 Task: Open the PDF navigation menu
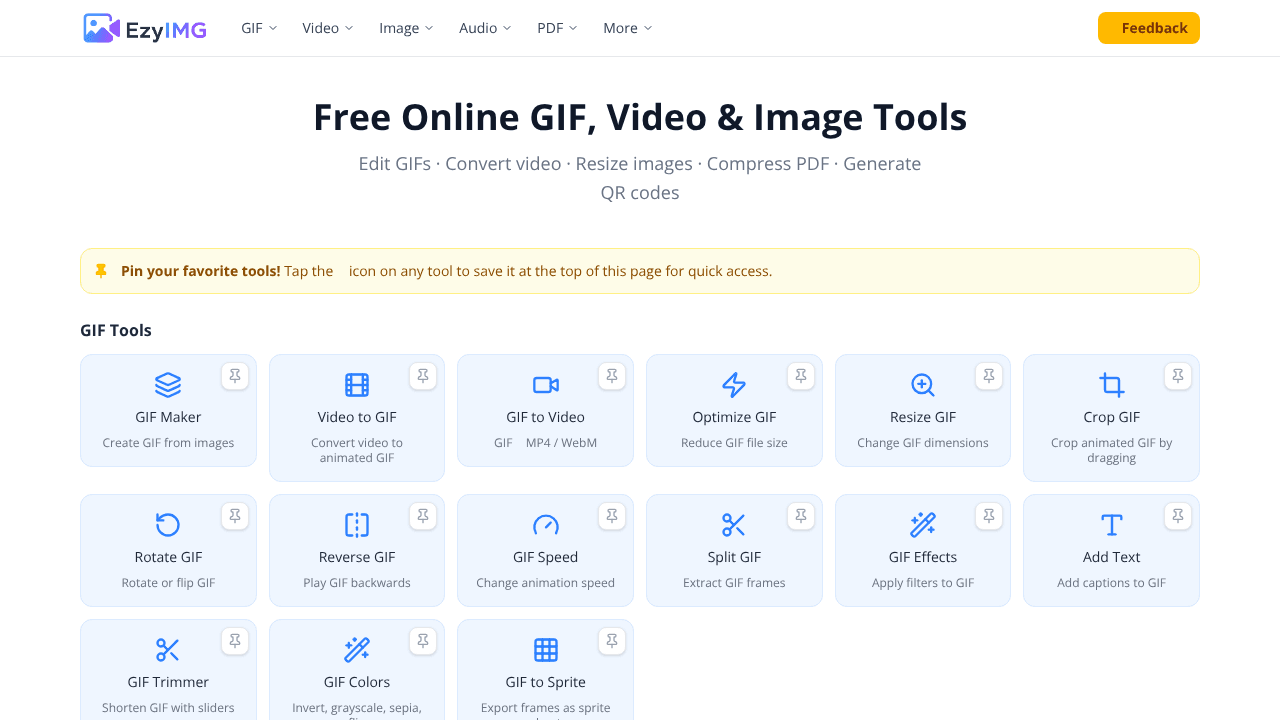point(557,28)
